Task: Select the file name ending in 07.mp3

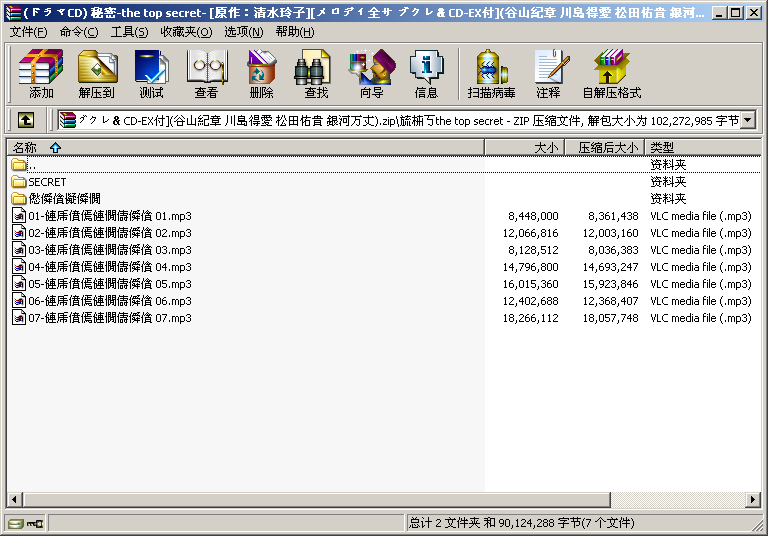Action: pos(110,318)
